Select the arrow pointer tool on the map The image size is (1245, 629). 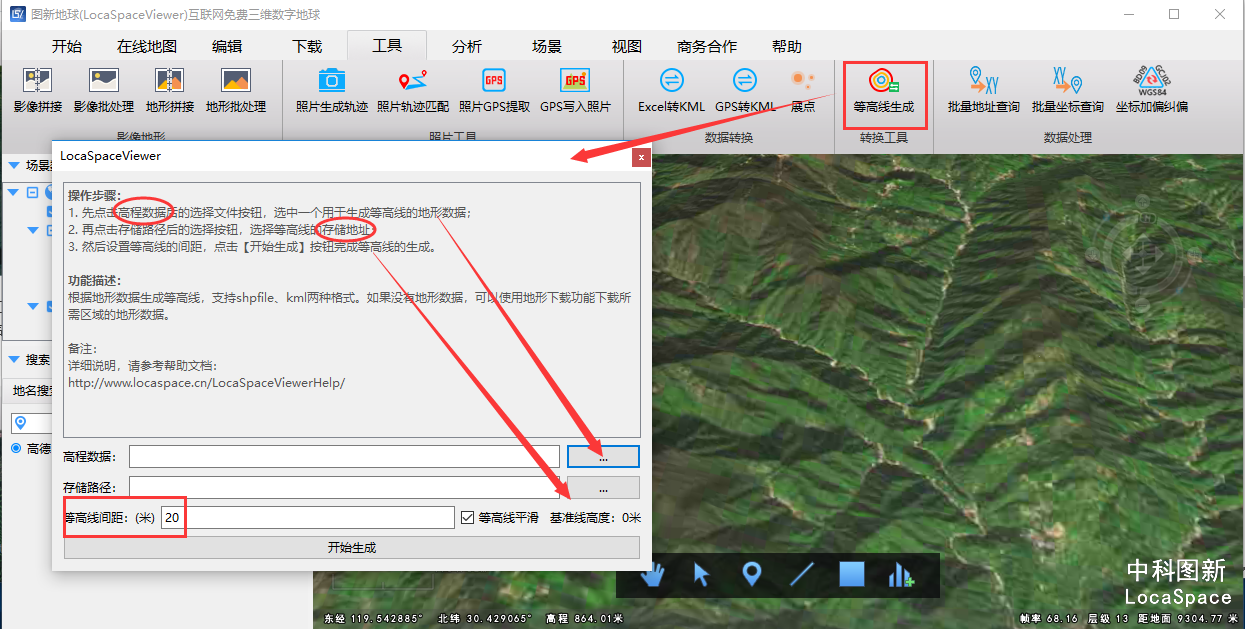pyautogui.click(x=701, y=575)
